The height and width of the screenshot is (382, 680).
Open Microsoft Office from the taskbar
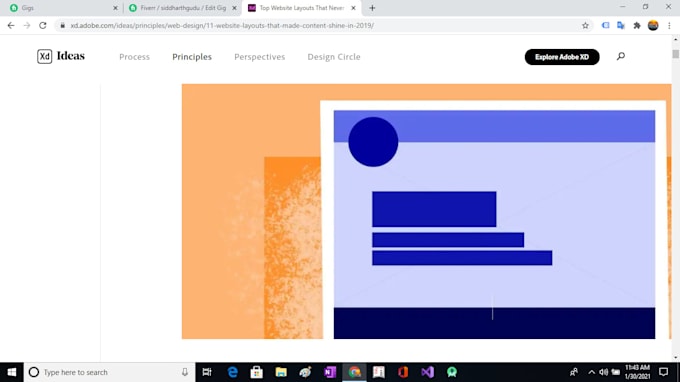coord(403,372)
